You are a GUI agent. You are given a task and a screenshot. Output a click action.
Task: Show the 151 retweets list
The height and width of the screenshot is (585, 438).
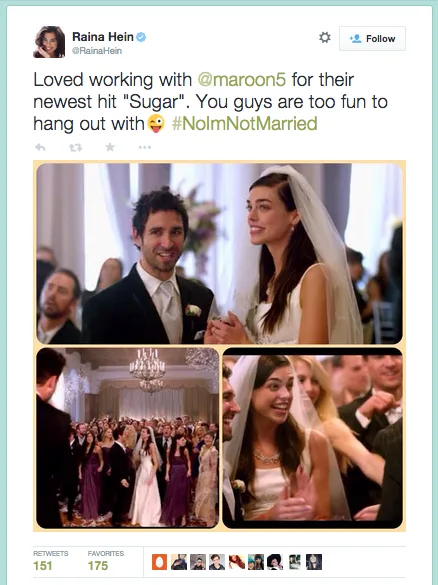(50, 561)
